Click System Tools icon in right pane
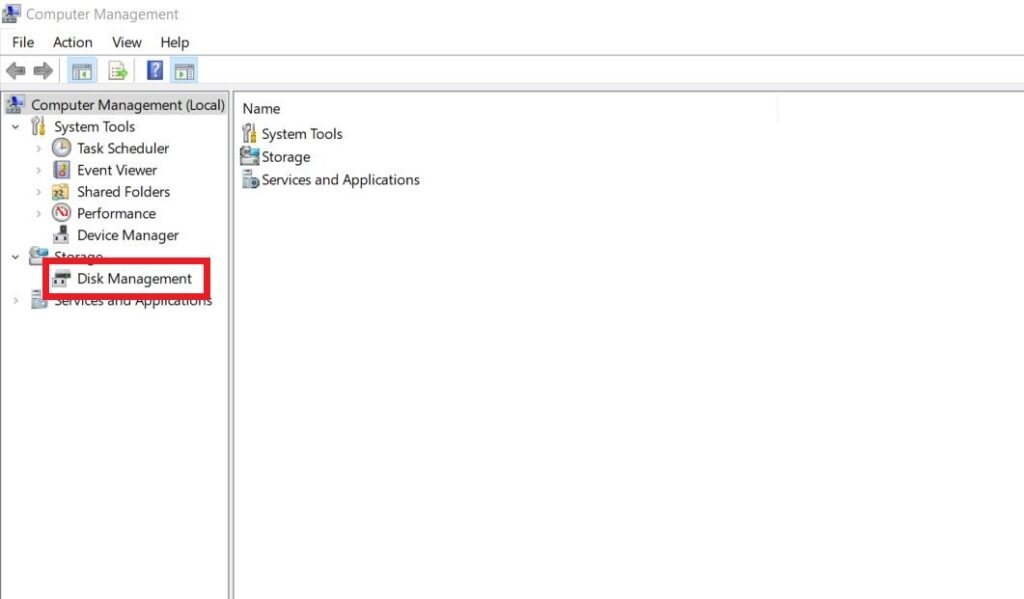 (249, 133)
